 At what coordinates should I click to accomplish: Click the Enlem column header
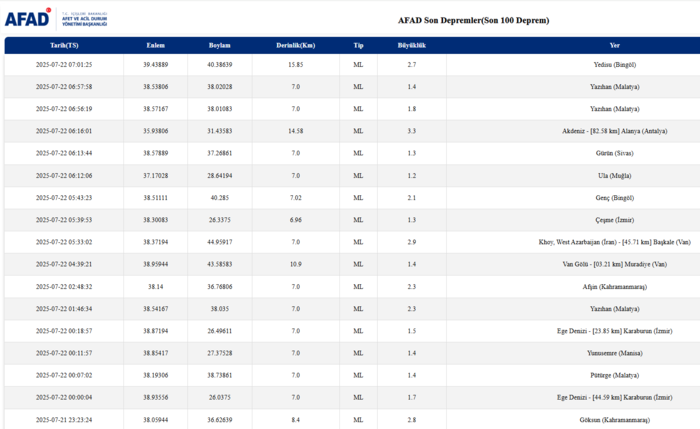point(155,46)
